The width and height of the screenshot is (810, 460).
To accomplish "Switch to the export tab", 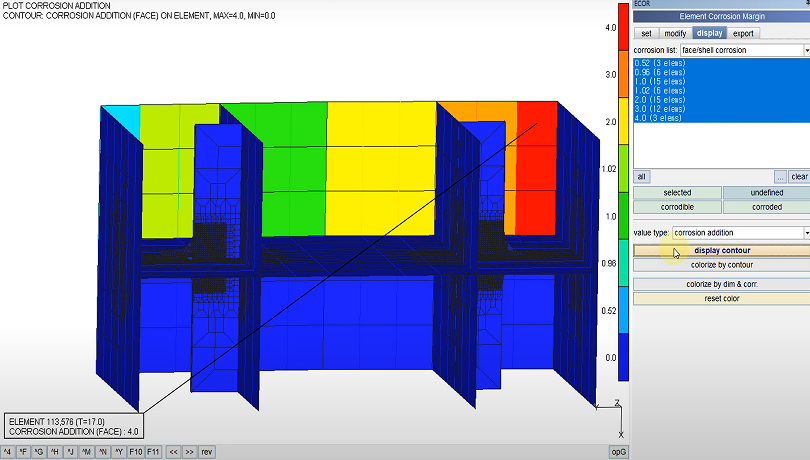I will (x=743, y=33).
